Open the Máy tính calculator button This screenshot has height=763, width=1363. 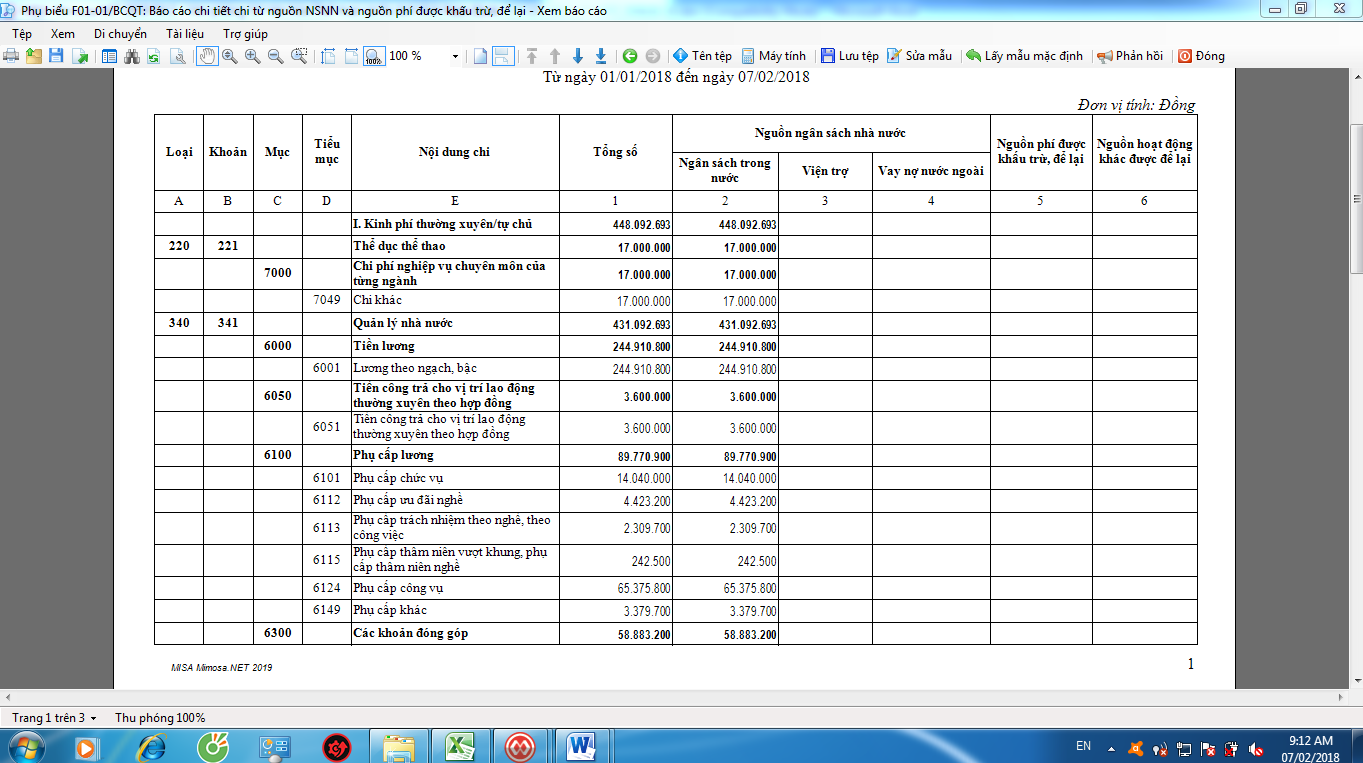click(773, 56)
